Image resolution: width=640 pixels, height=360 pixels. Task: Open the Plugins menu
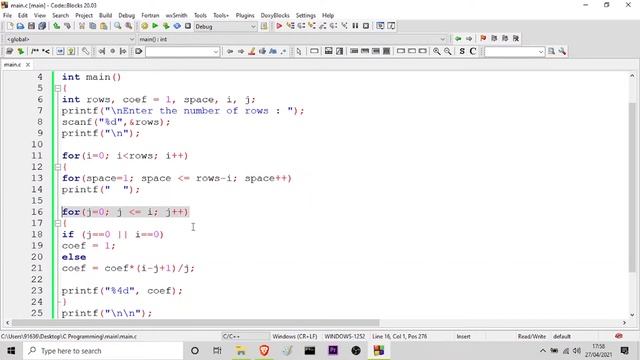pyautogui.click(x=245, y=16)
